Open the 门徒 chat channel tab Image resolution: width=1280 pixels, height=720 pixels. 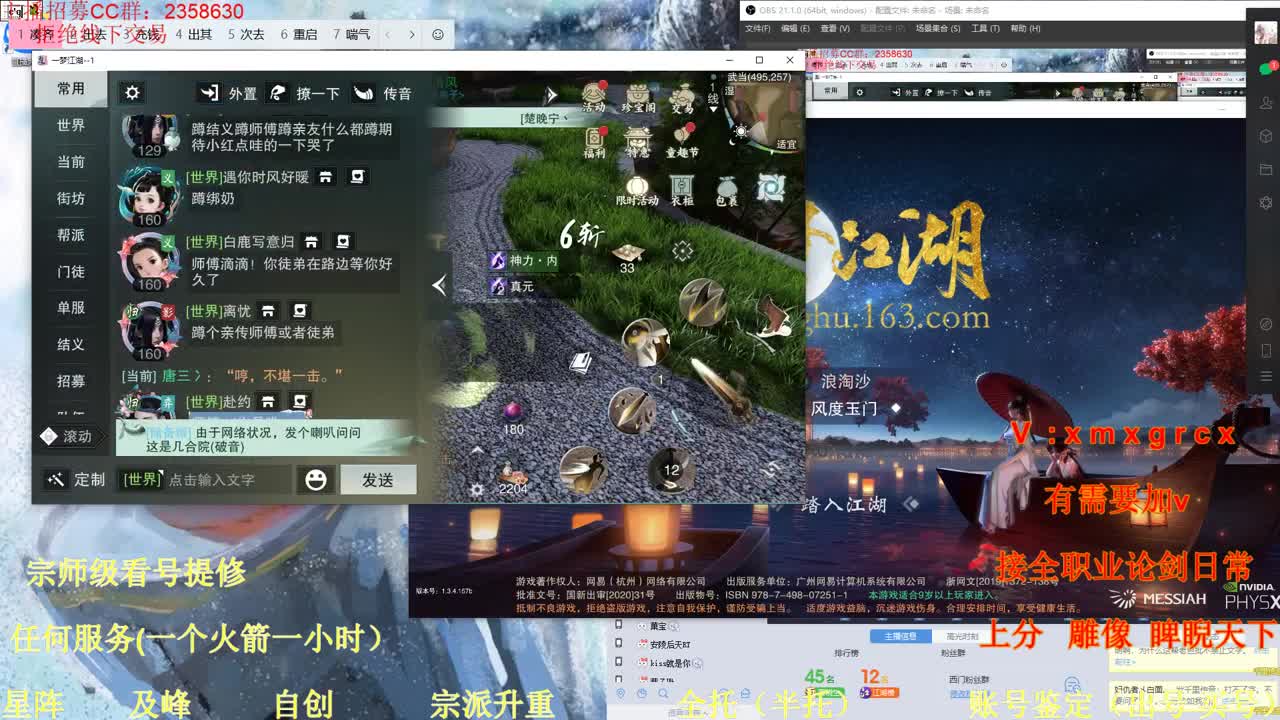coord(71,271)
